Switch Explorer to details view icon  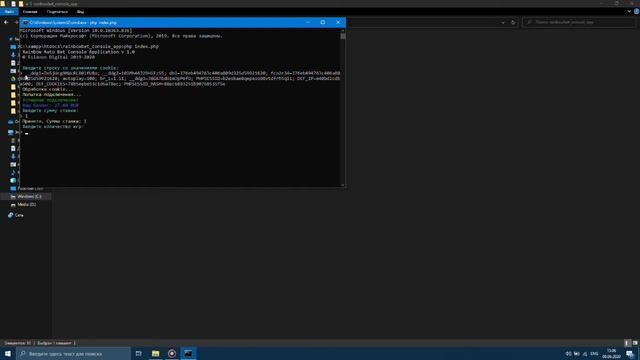(627, 343)
